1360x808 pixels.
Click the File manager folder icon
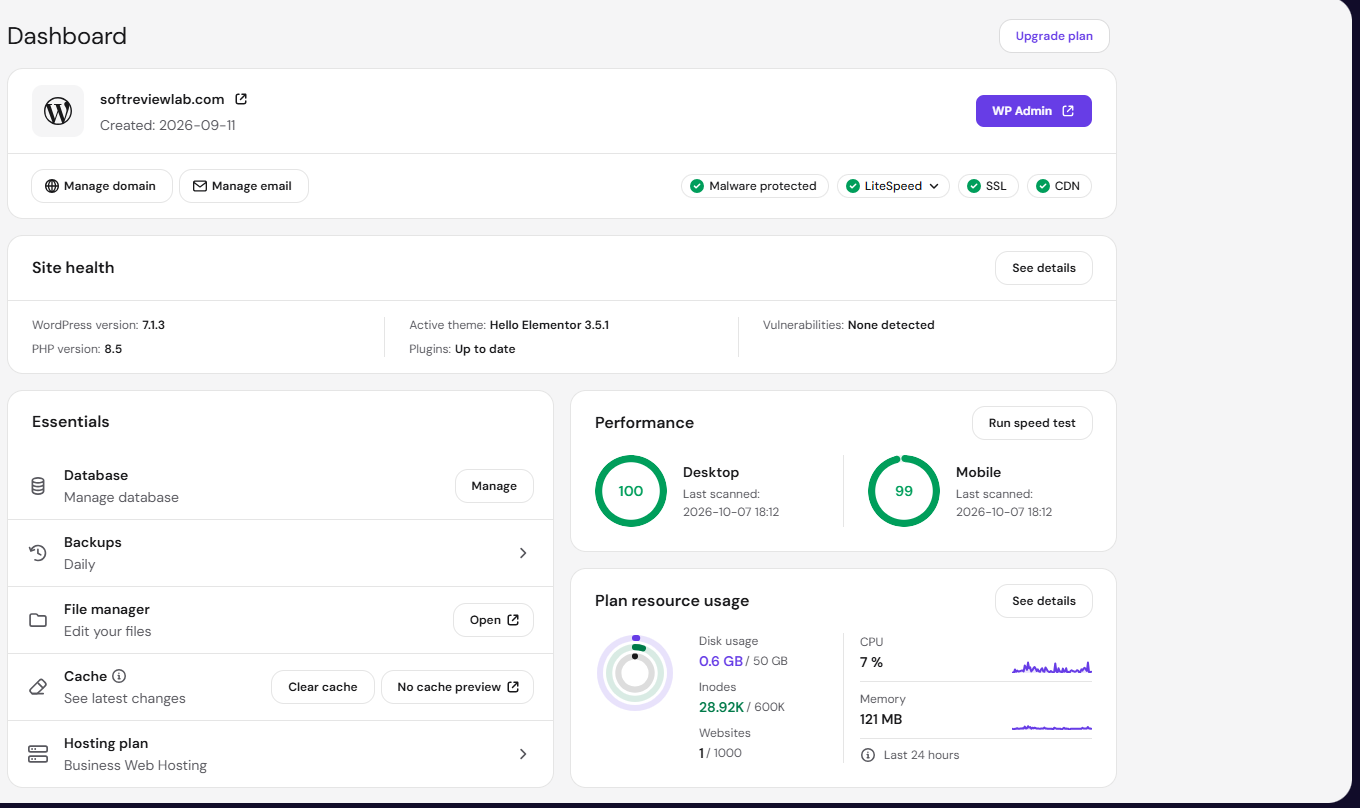38,620
